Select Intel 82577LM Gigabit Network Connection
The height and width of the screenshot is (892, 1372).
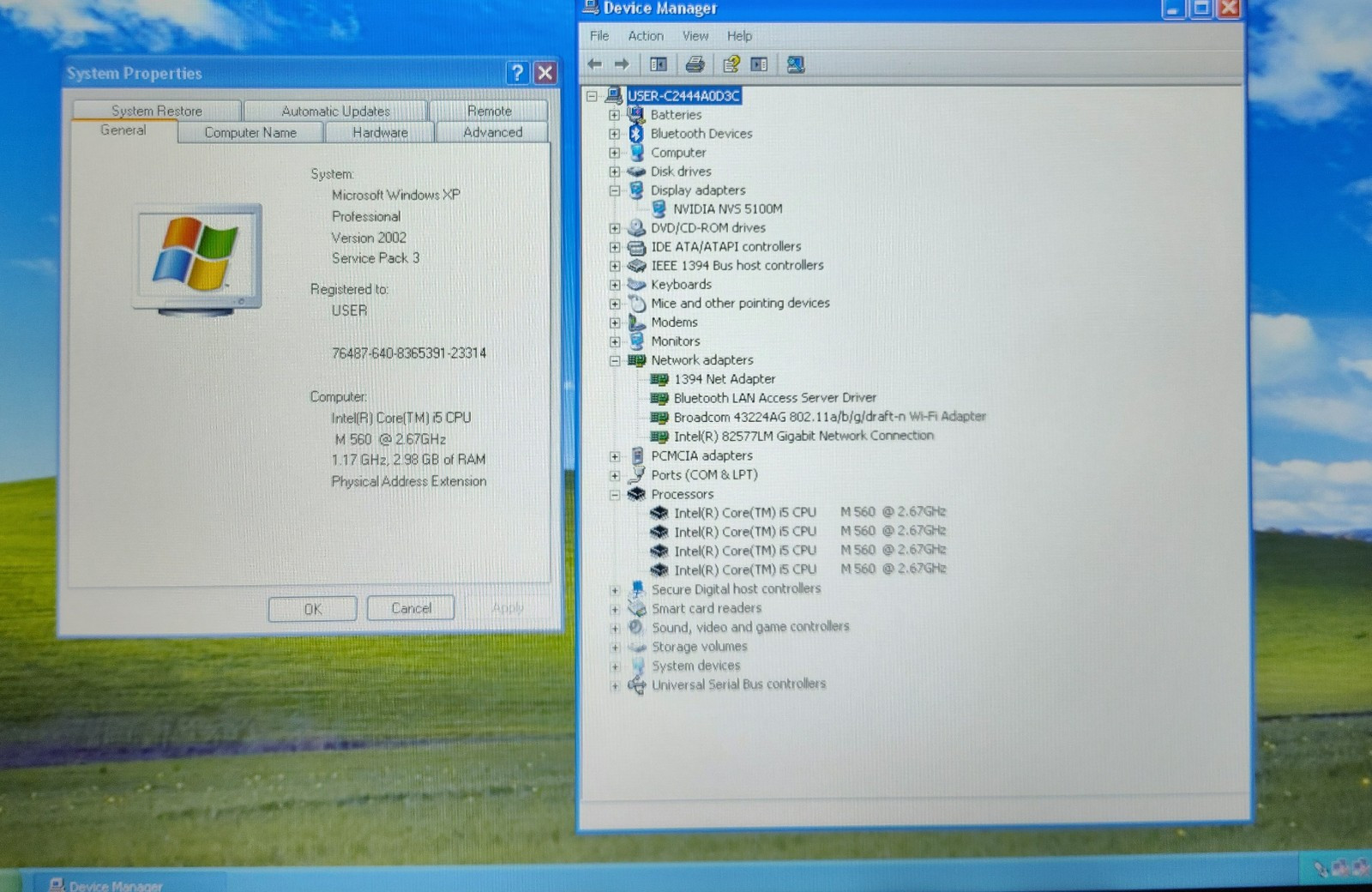pos(803,436)
